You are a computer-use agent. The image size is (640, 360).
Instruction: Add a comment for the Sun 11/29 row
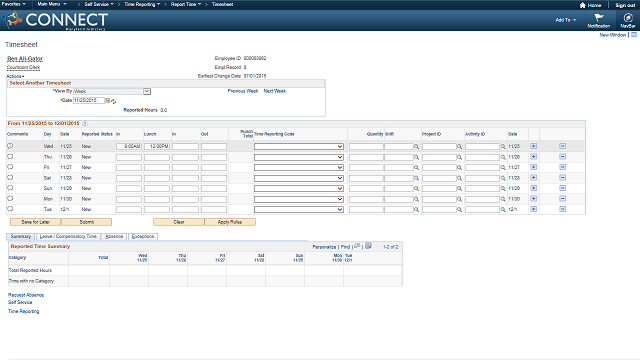click(10, 188)
